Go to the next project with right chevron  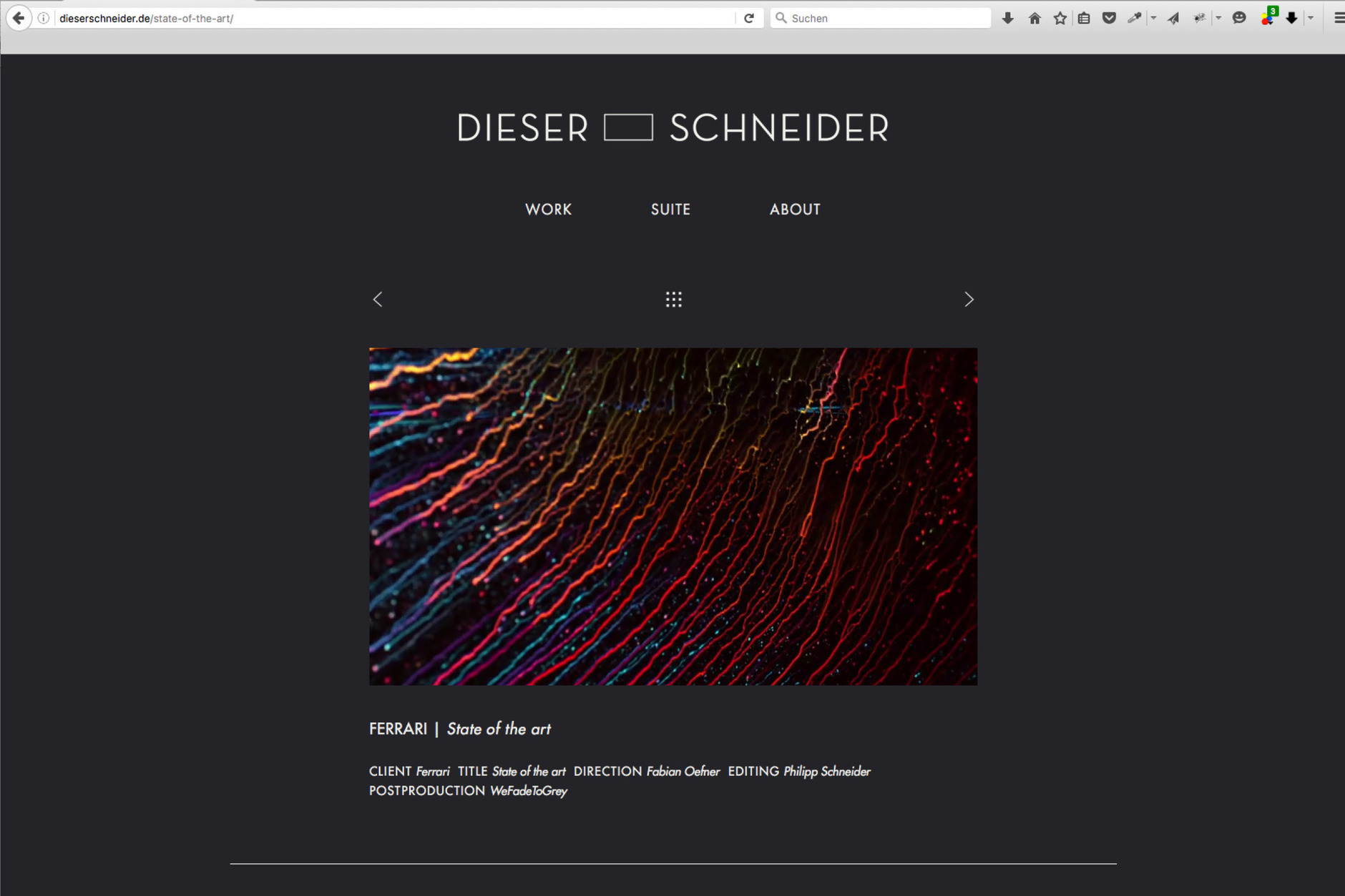pos(969,300)
